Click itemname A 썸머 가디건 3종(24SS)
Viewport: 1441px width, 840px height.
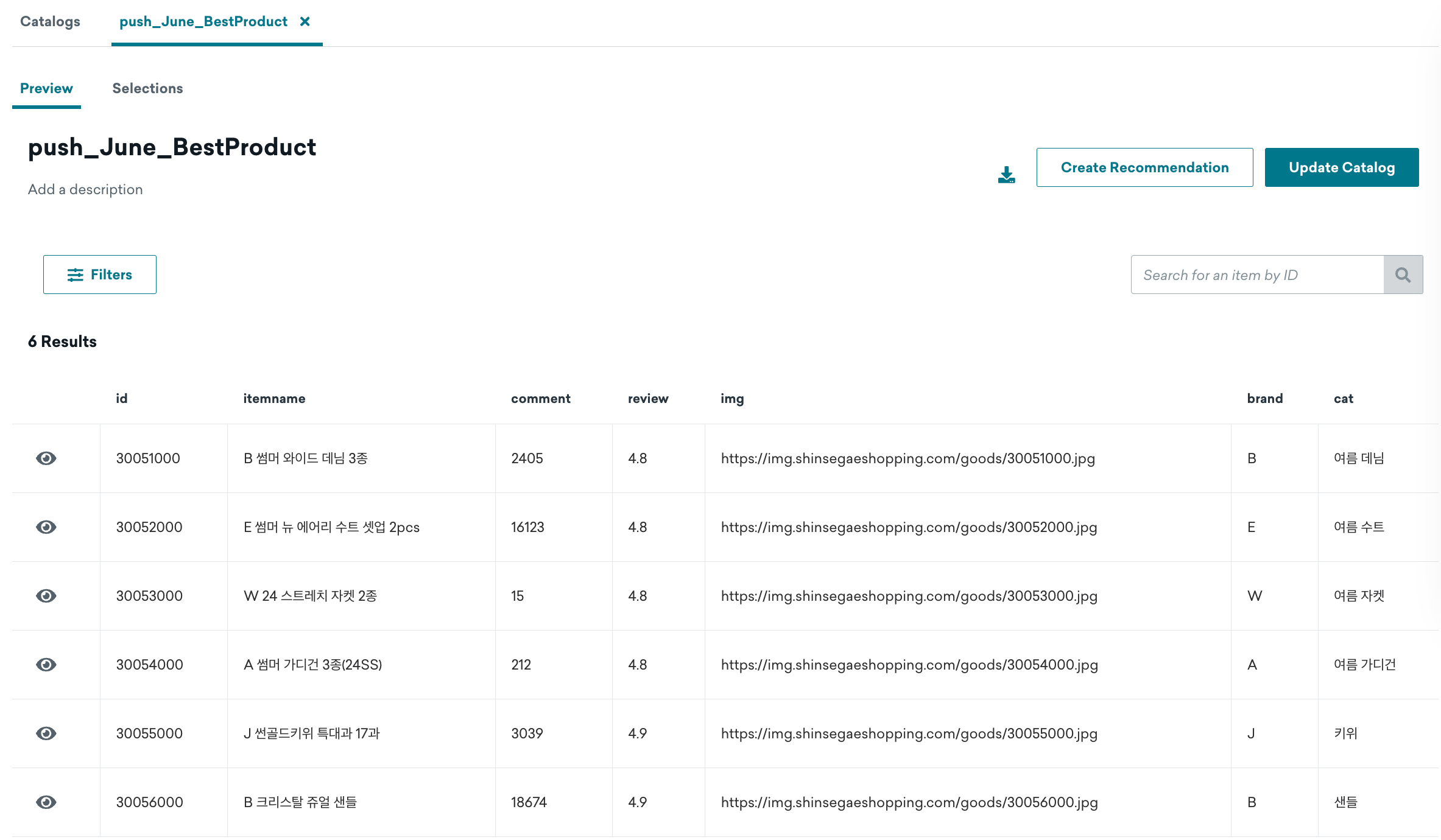coord(312,665)
